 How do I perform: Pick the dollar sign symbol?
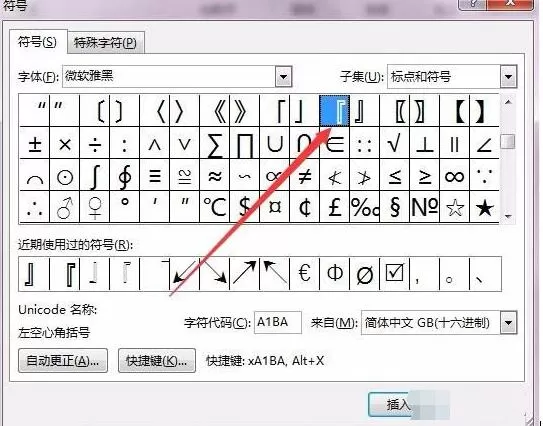(x=245, y=207)
